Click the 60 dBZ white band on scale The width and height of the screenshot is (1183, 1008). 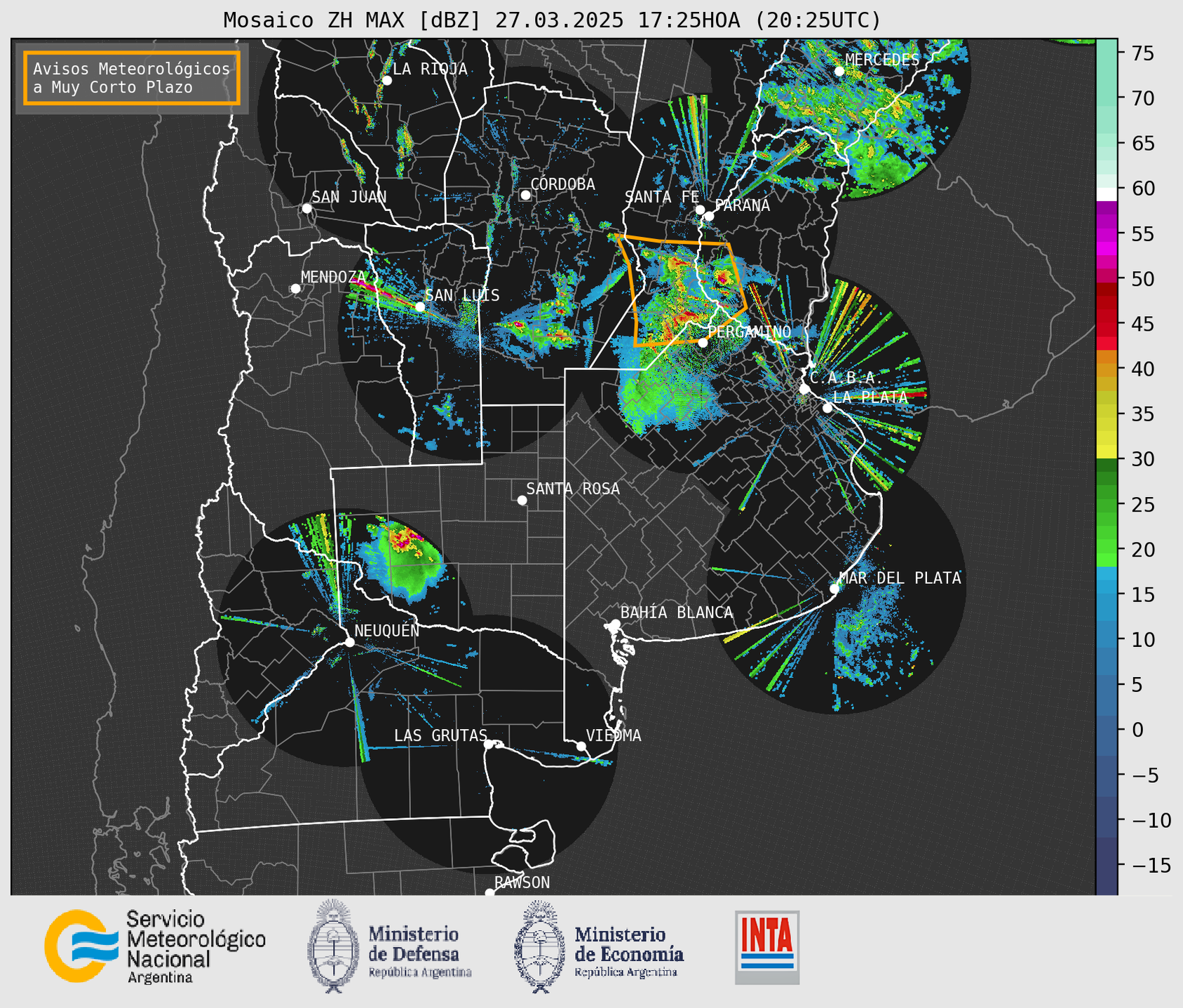[x=1106, y=193]
